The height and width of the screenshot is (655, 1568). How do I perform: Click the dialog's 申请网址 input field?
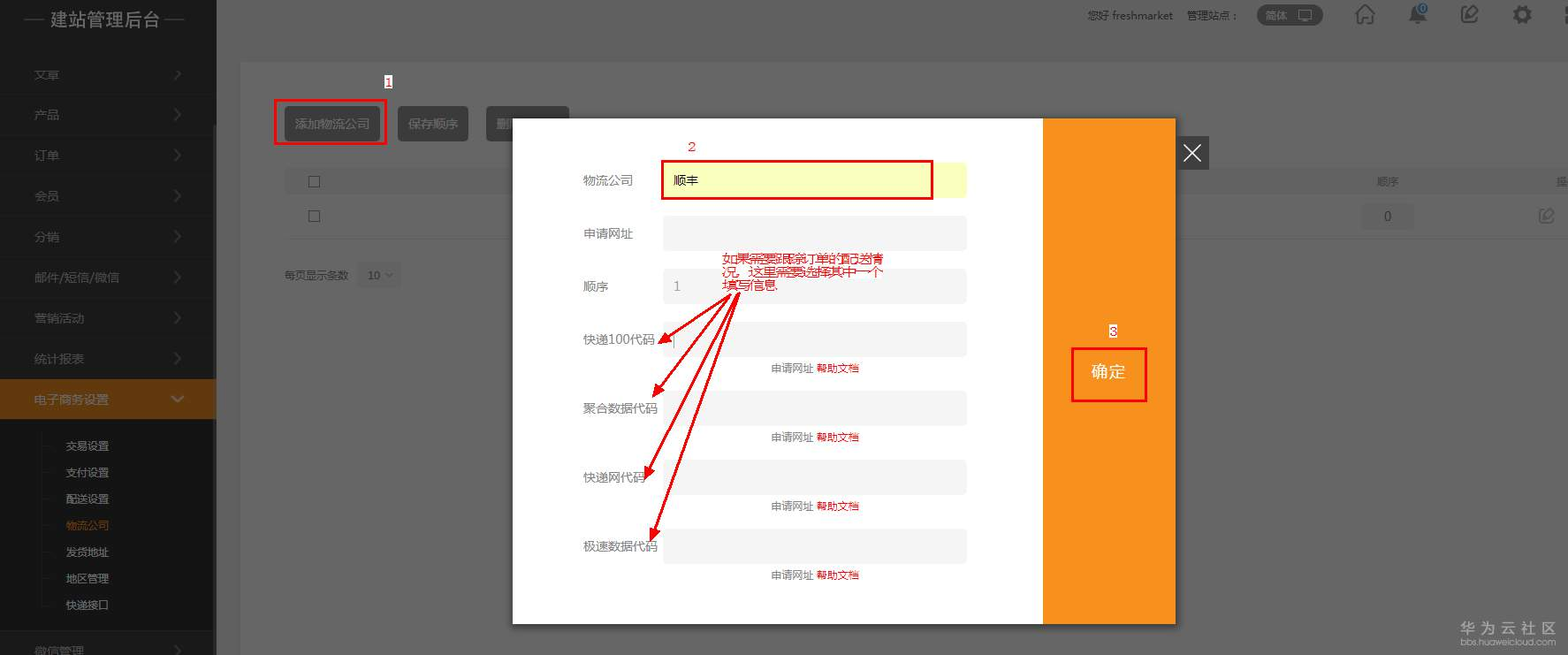point(815,233)
